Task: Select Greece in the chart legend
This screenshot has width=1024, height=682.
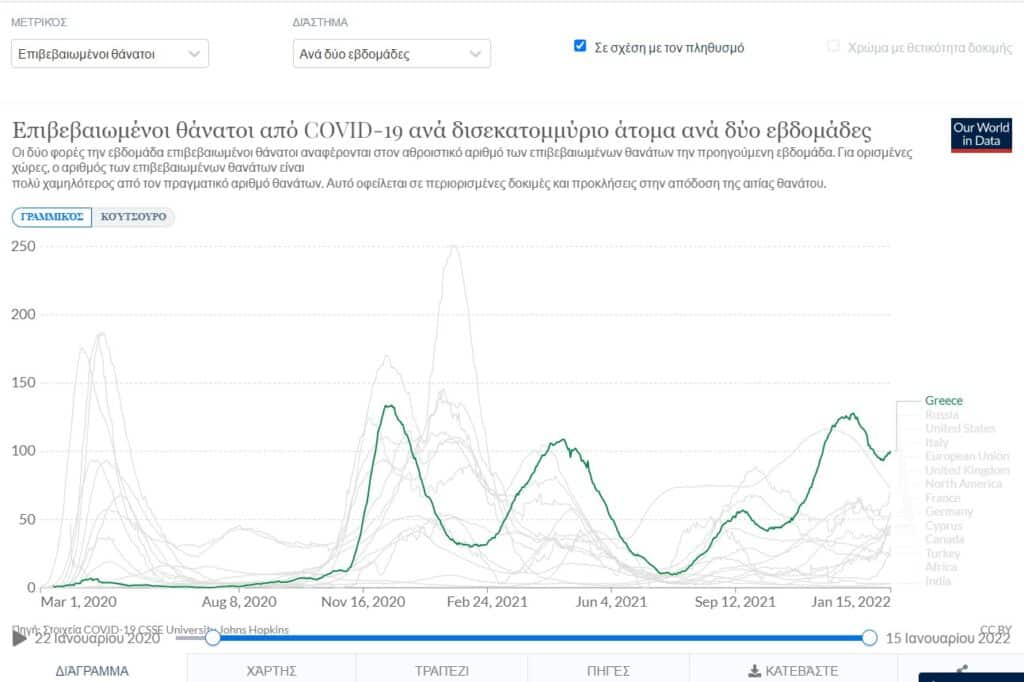Action: pyautogui.click(x=944, y=400)
